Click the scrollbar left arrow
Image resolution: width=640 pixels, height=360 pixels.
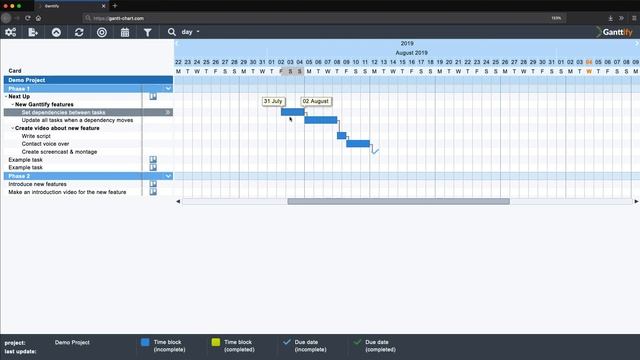point(178,201)
